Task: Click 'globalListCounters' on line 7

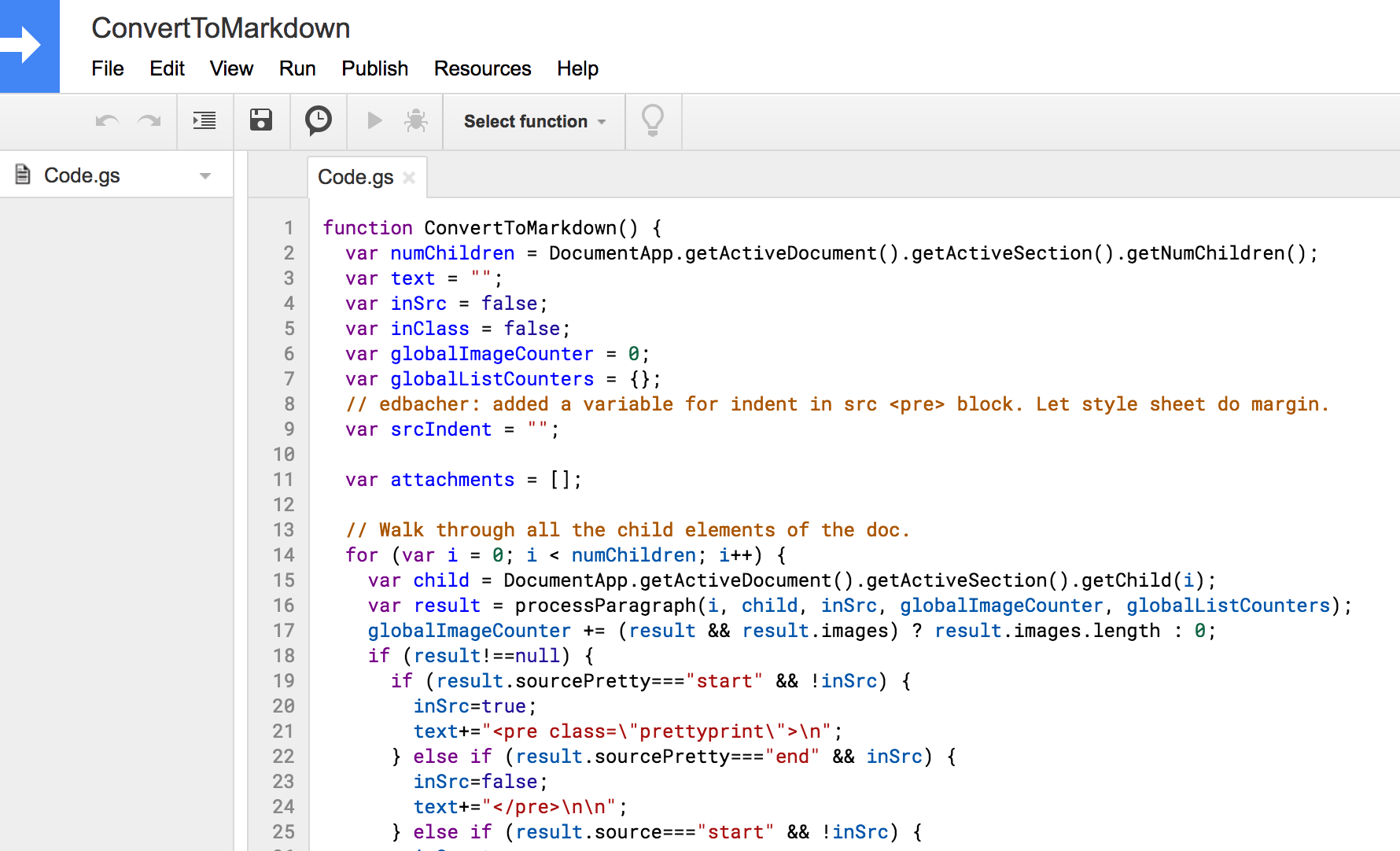Action: 492,379
